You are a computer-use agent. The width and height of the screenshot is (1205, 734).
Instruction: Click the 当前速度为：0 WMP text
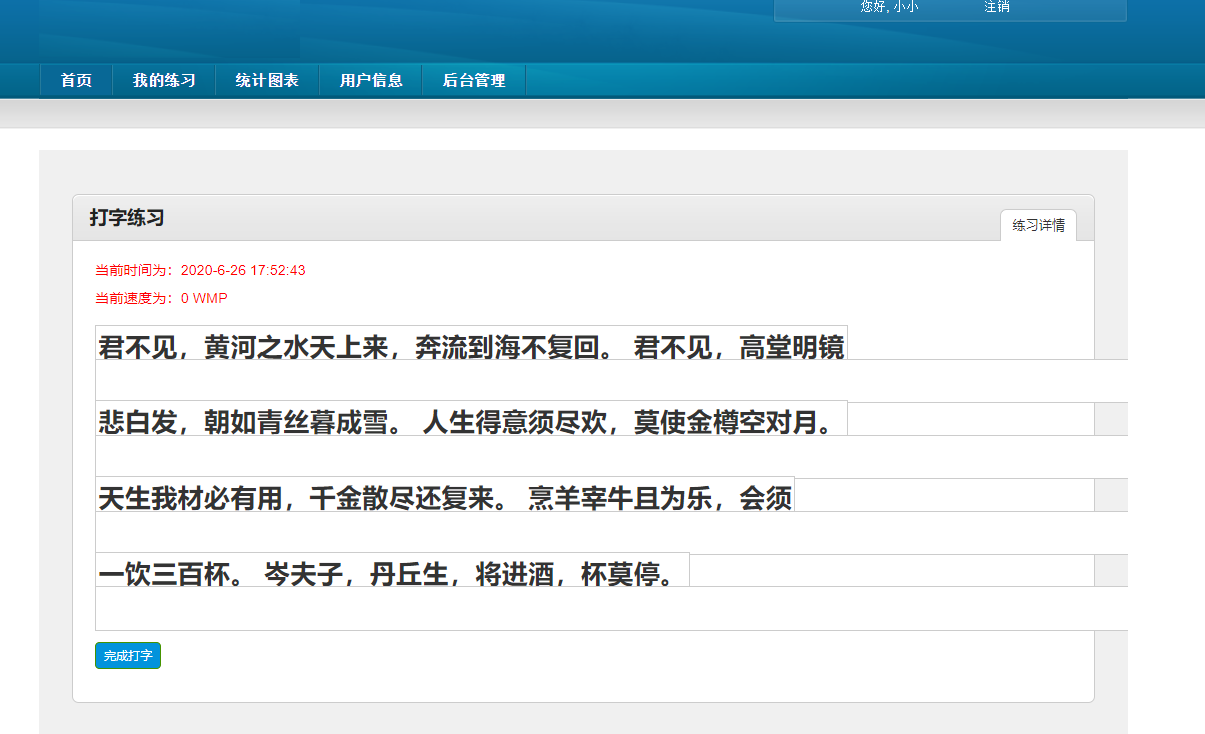(x=162, y=298)
